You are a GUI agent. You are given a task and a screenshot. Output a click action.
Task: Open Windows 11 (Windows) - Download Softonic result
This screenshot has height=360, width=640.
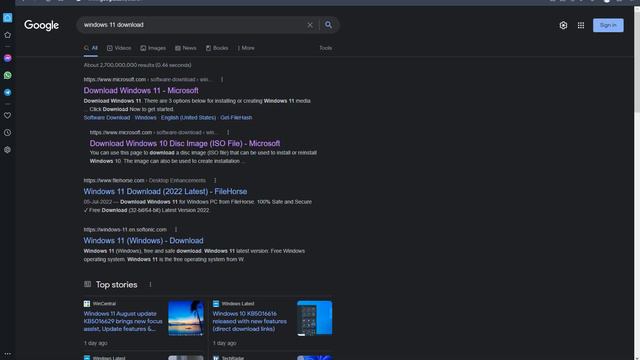pyautogui.click(x=143, y=241)
